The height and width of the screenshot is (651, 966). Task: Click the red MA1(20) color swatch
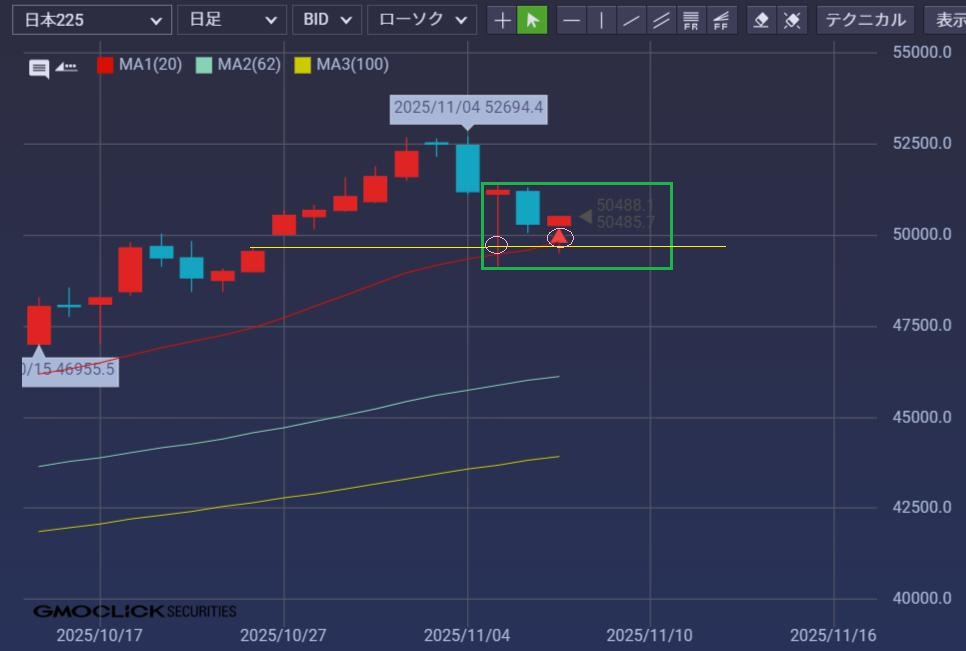coord(105,65)
